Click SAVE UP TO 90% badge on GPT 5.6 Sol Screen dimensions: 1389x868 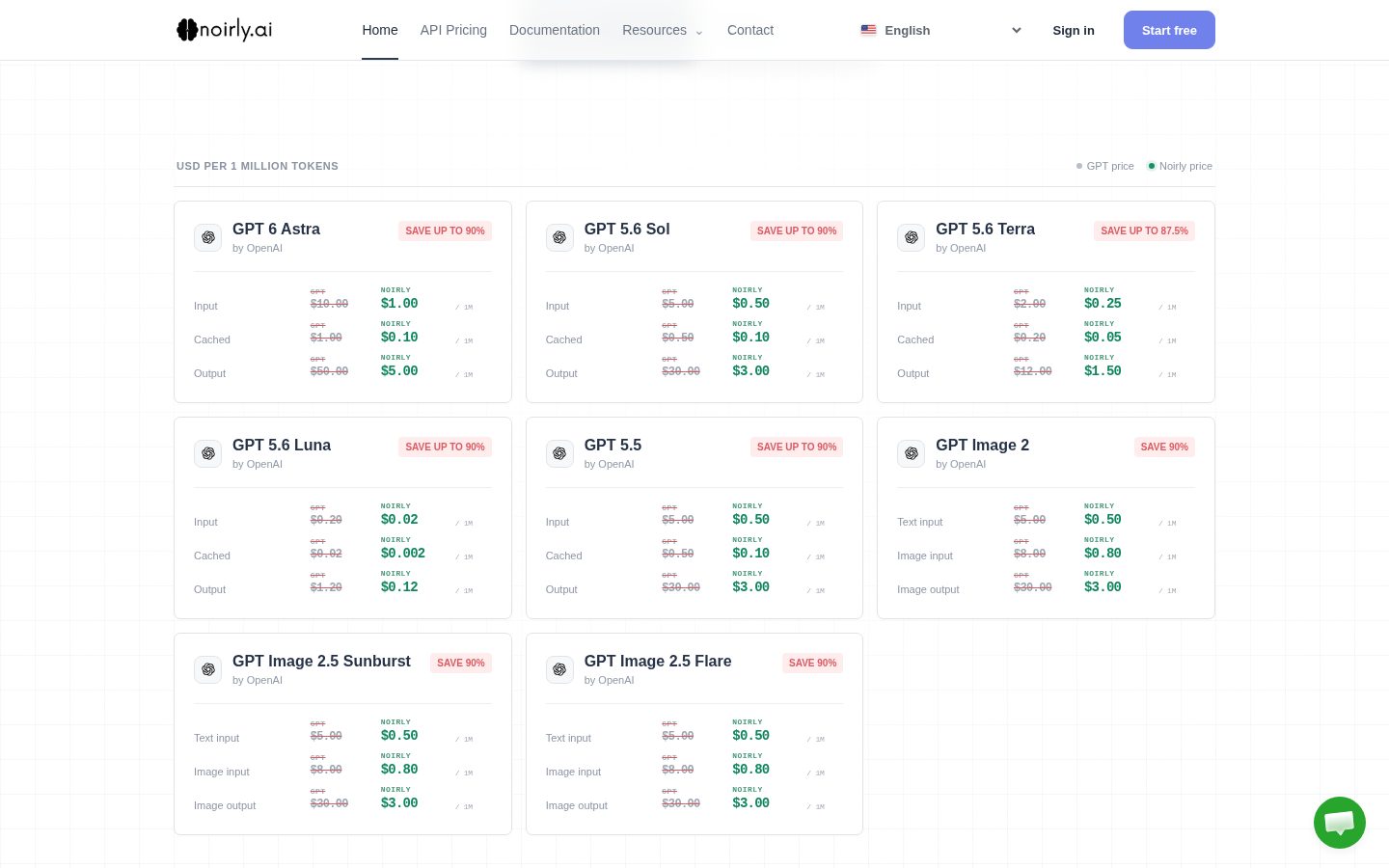pos(797,231)
